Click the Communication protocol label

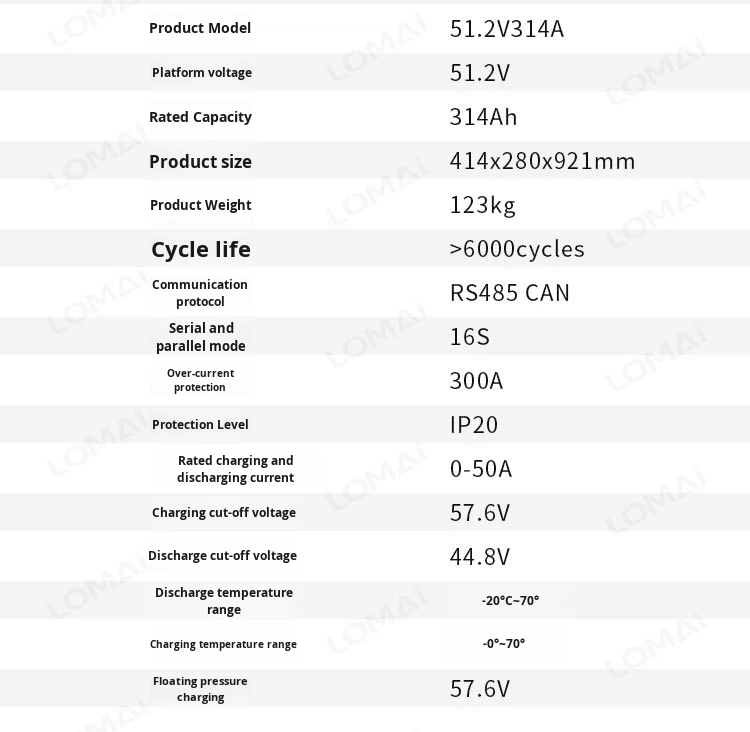pos(200,293)
